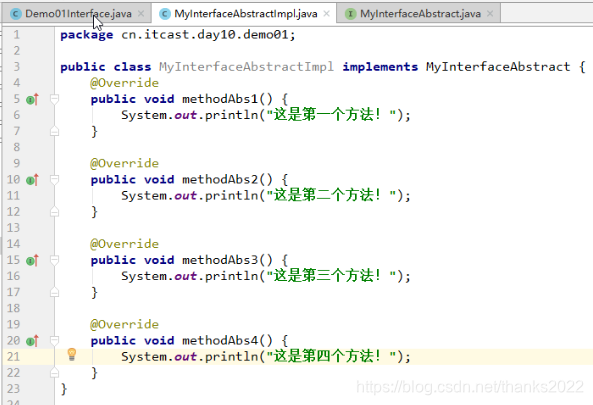Click the MyInterfaceAbstractImpl class name
593x405 pixels.
246,67
